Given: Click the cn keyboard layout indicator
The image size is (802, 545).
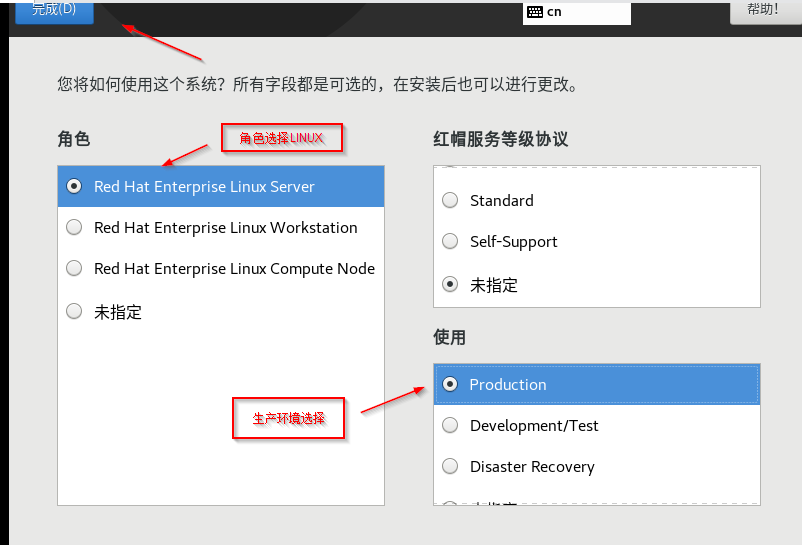Looking at the screenshot, I should tap(576, 12).
